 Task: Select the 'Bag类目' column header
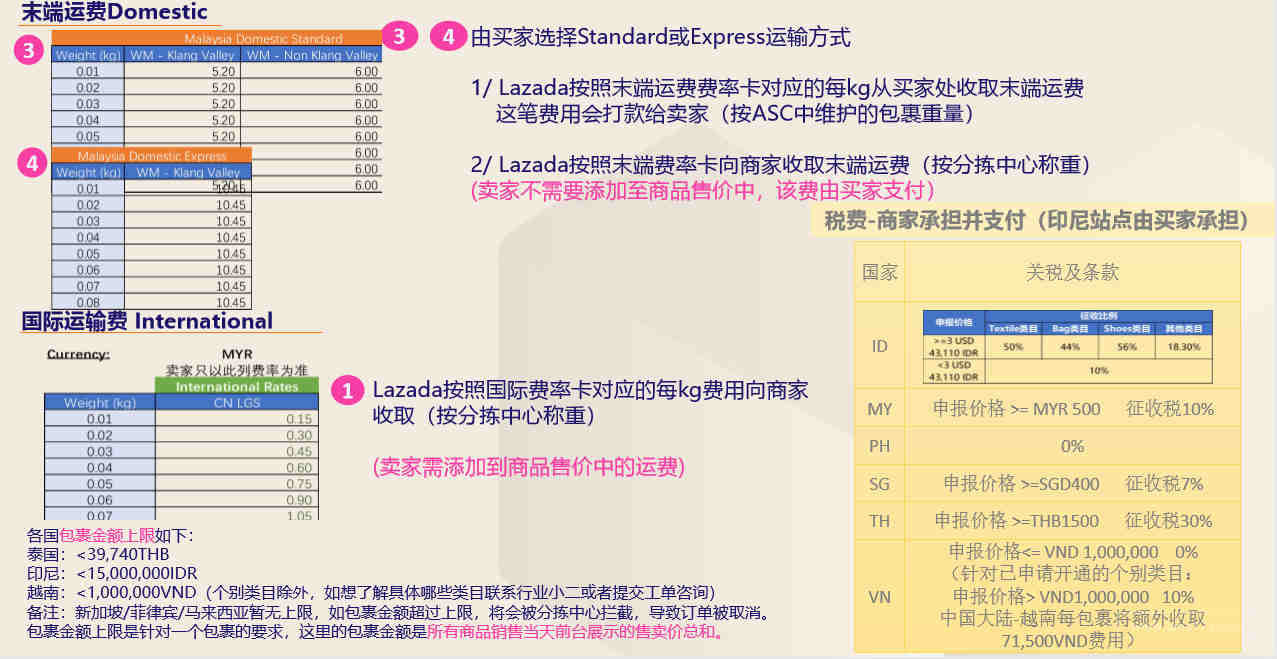[1070, 328]
